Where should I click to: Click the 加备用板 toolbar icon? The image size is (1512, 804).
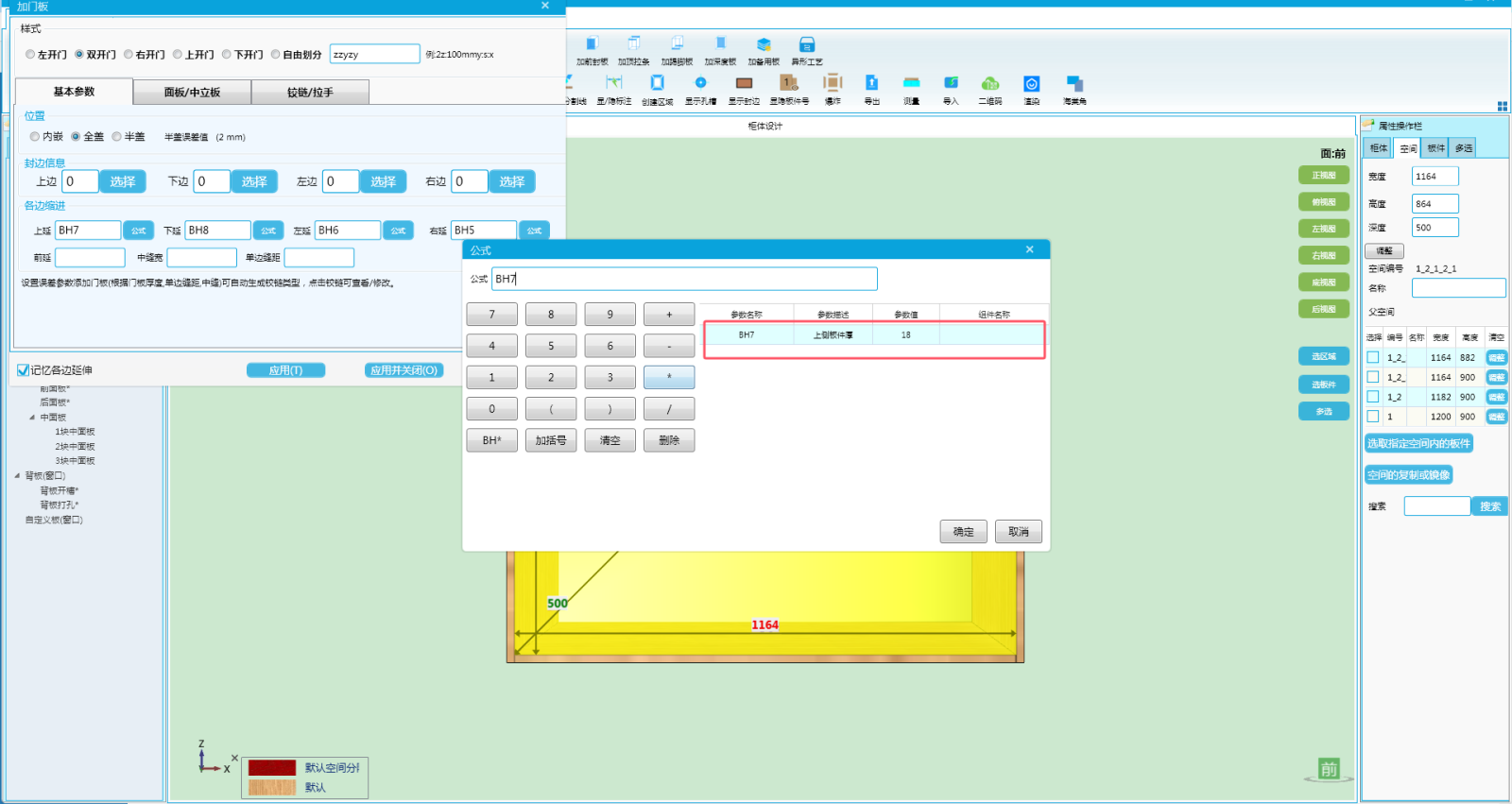click(764, 51)
